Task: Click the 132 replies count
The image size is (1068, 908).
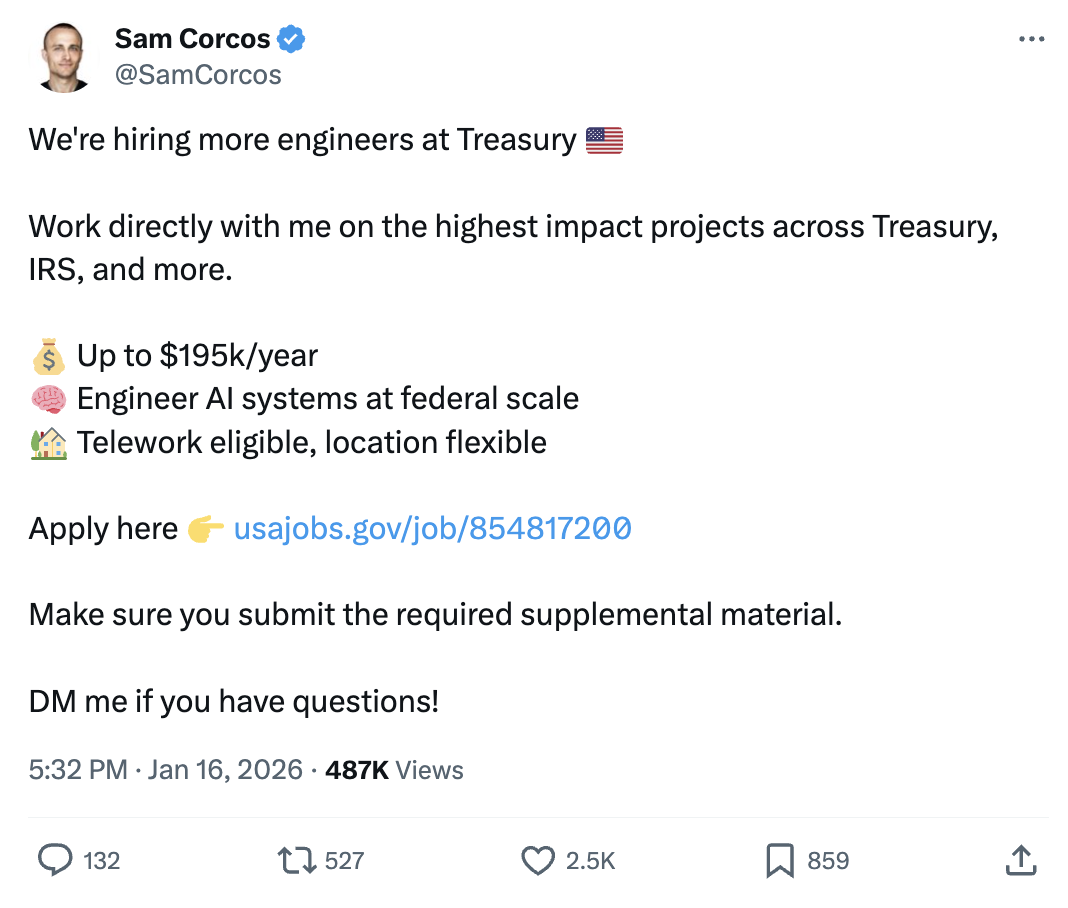Action: pyautogui.click(x=100, y=860)
